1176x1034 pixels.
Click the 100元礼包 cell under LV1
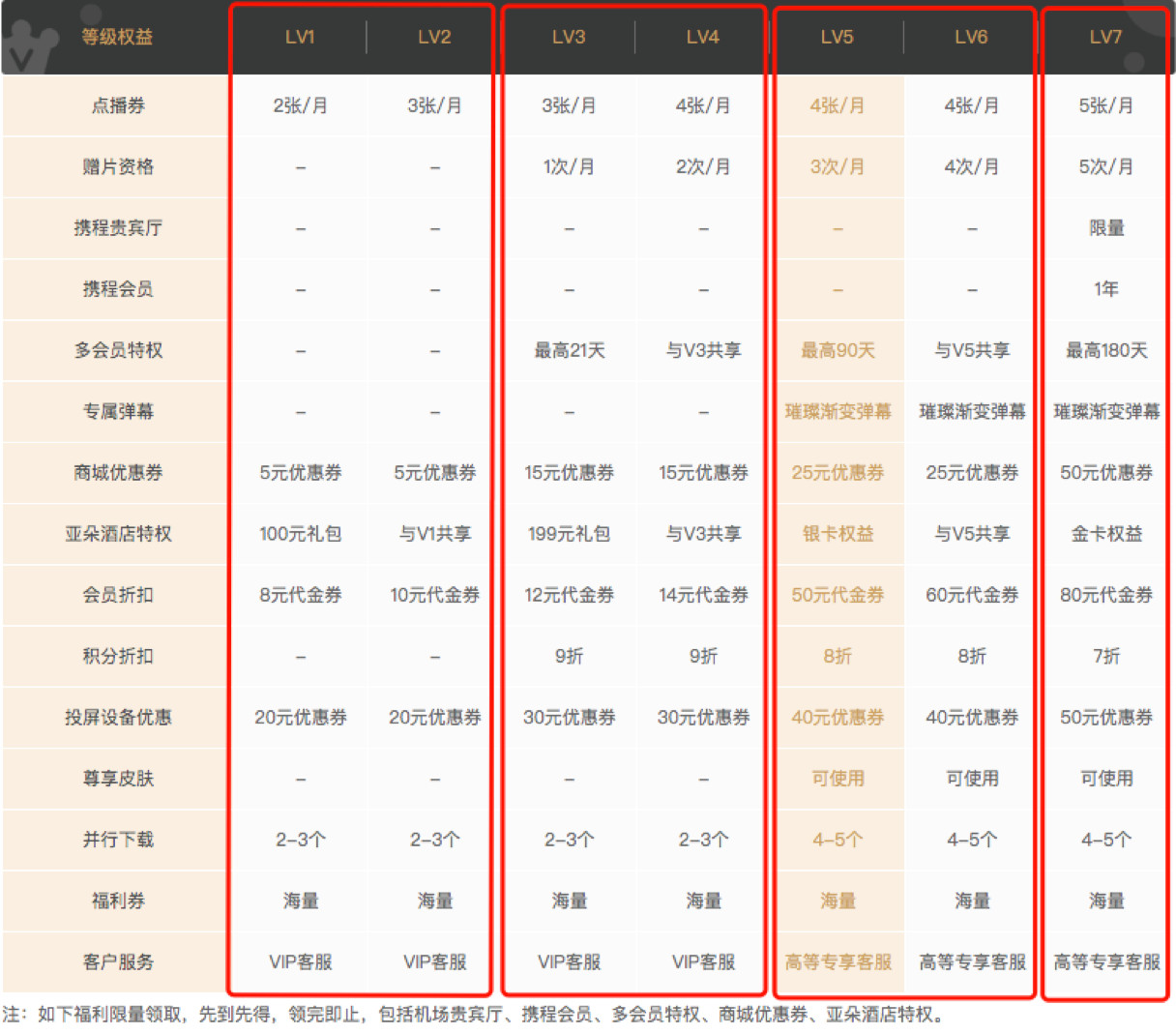[x=300, y=534]
